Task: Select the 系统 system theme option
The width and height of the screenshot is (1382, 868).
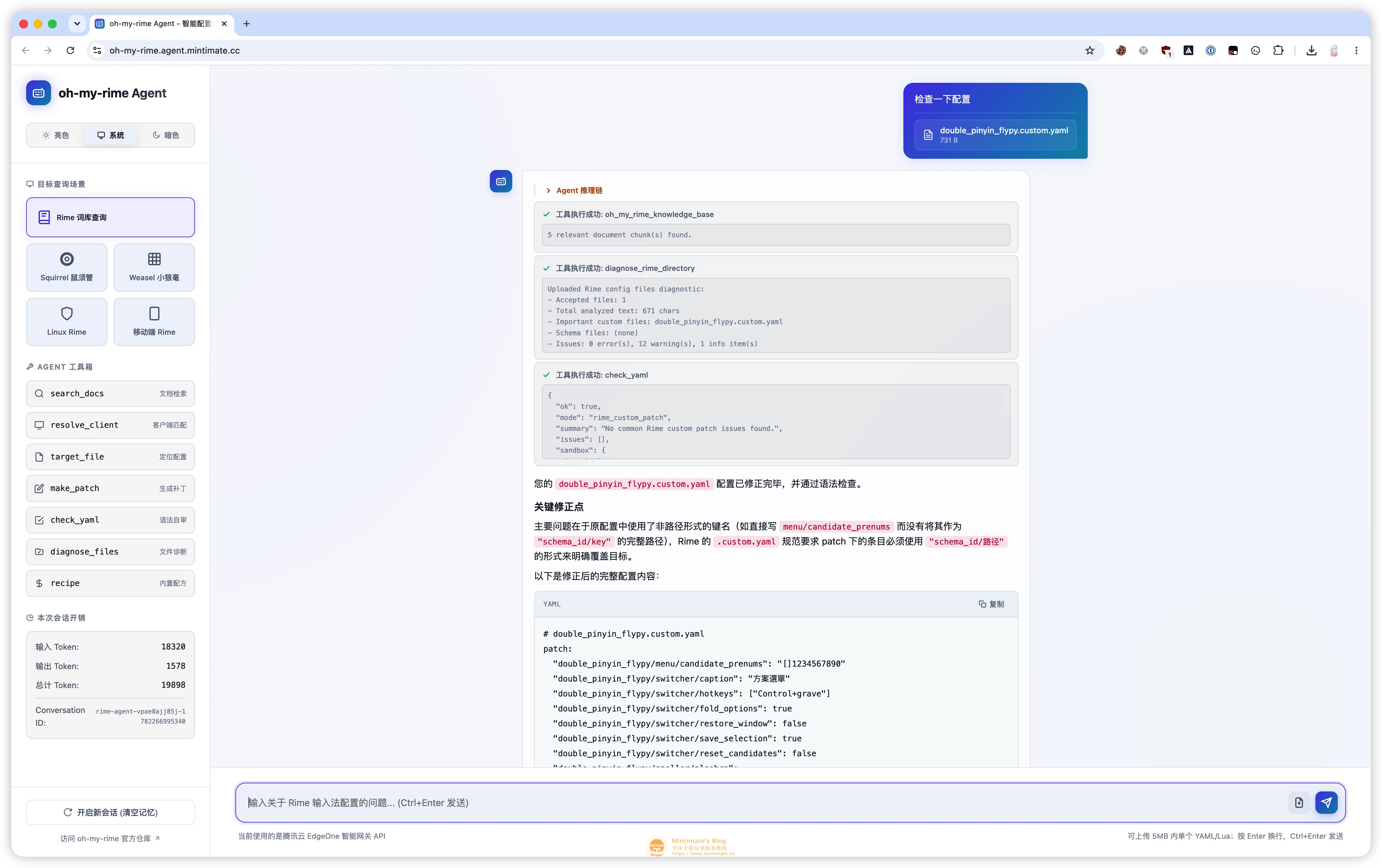Action: coord(111,135)
